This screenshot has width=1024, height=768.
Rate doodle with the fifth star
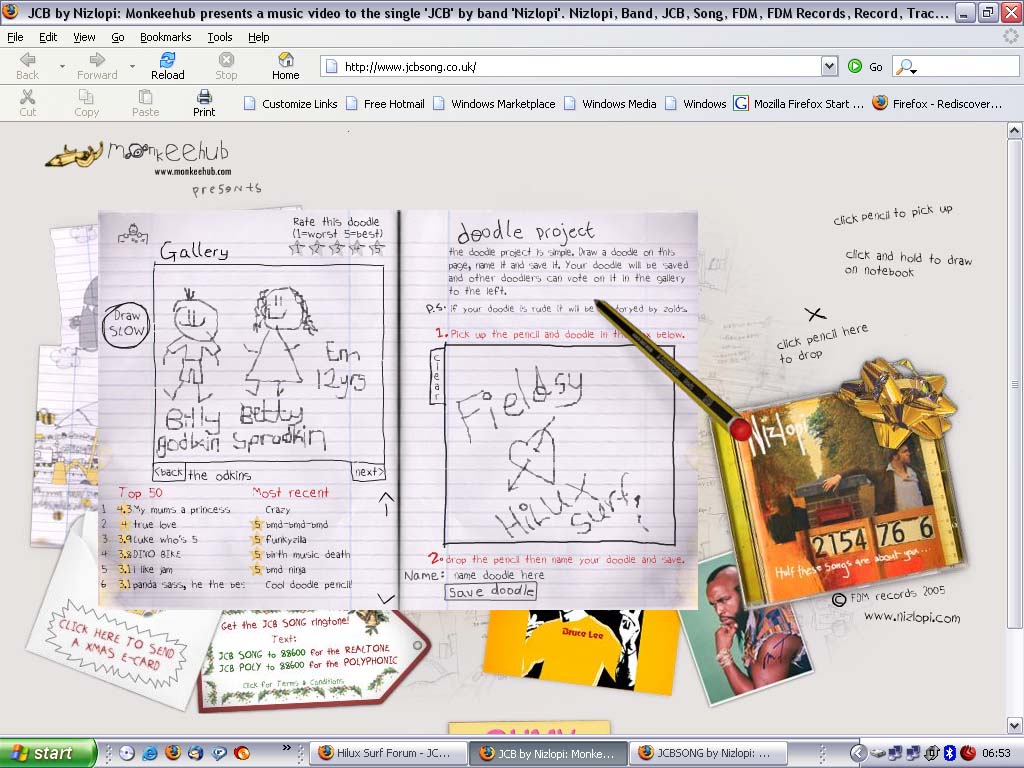click(x=375, y=248)
